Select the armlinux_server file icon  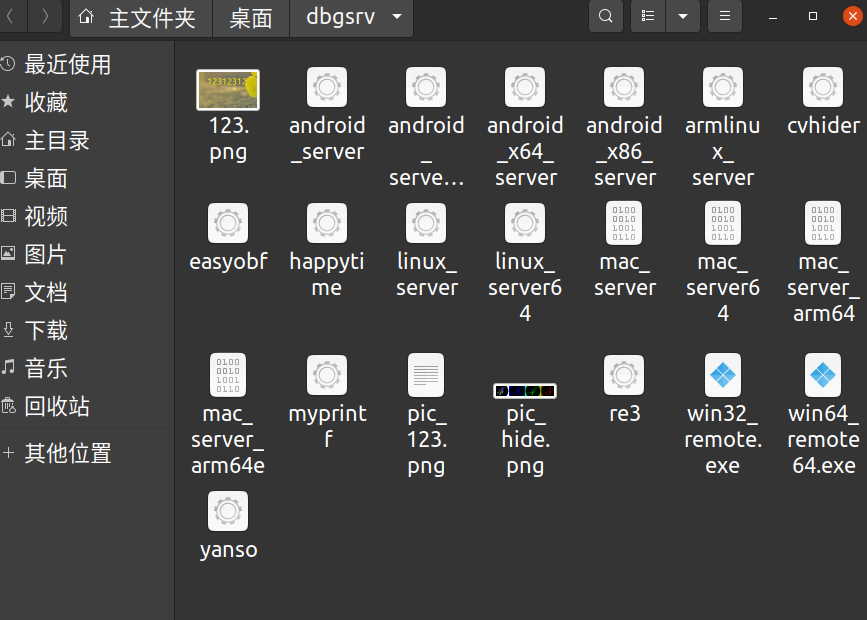[723, 87]
